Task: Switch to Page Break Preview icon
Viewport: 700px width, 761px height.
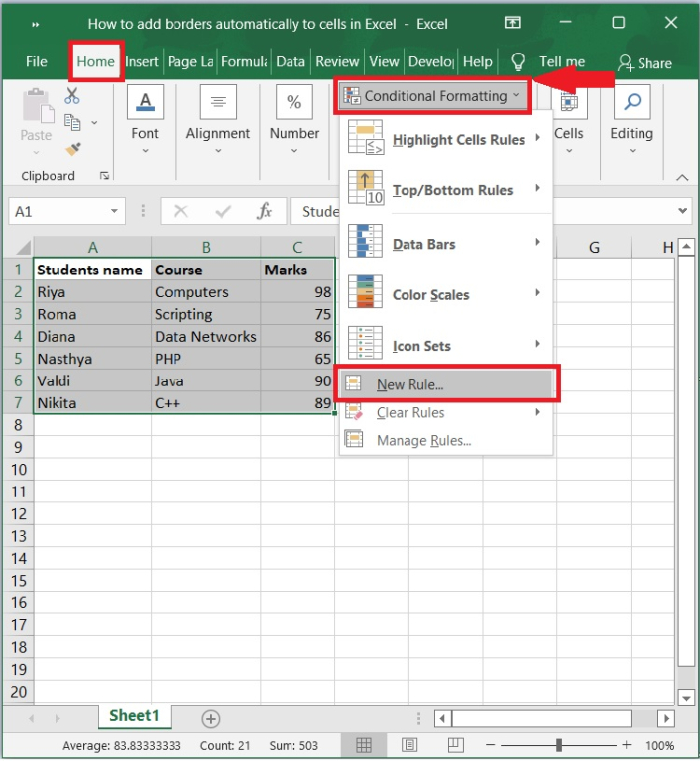Action: (x=455, y=745)
